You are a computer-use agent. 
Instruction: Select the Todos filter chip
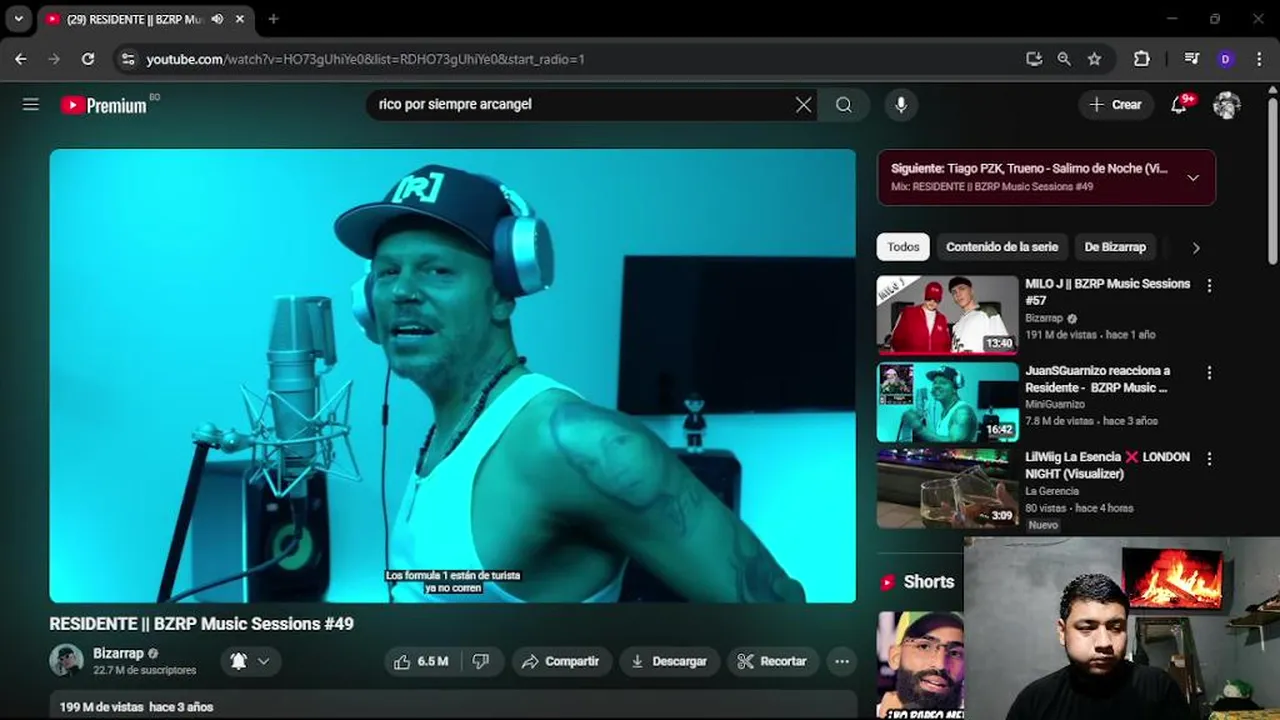[x=903, y=247]
